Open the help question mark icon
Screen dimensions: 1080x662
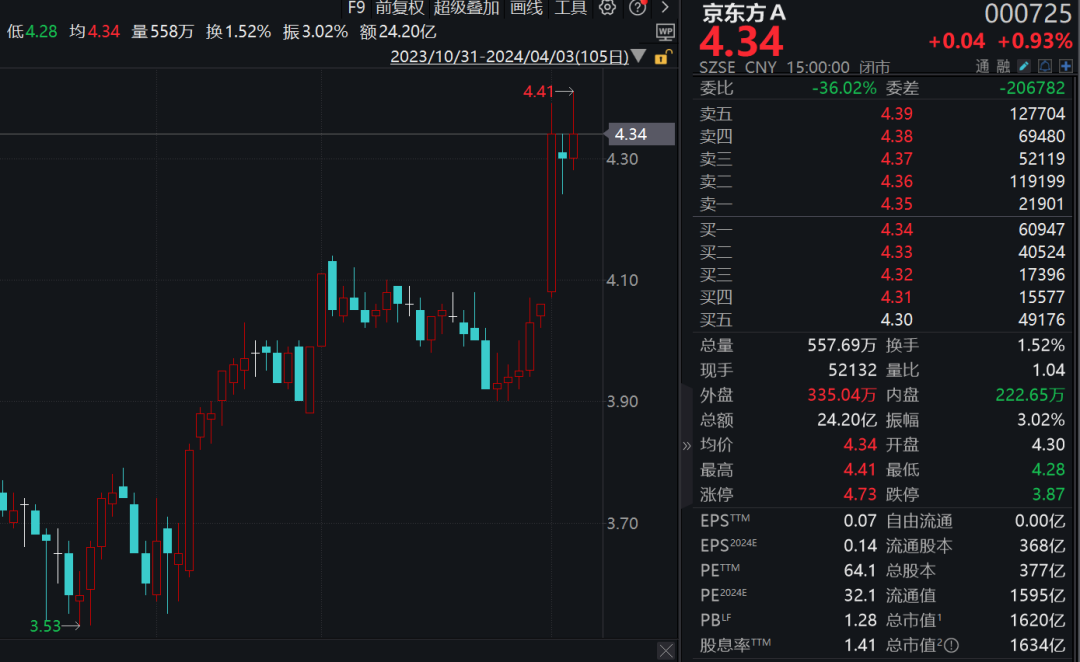click(638, 8)
